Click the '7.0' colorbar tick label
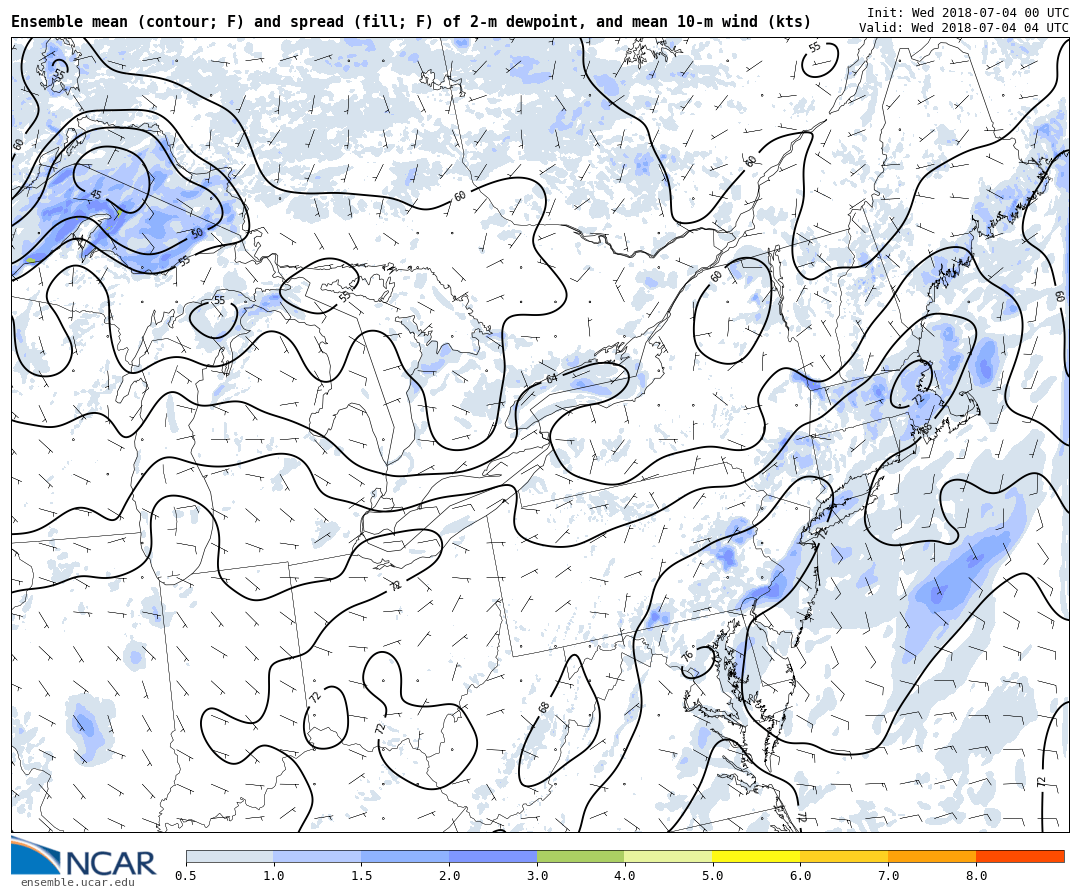Image resolution: width=1080 pixels, height=895 pixels. (889, 876)
